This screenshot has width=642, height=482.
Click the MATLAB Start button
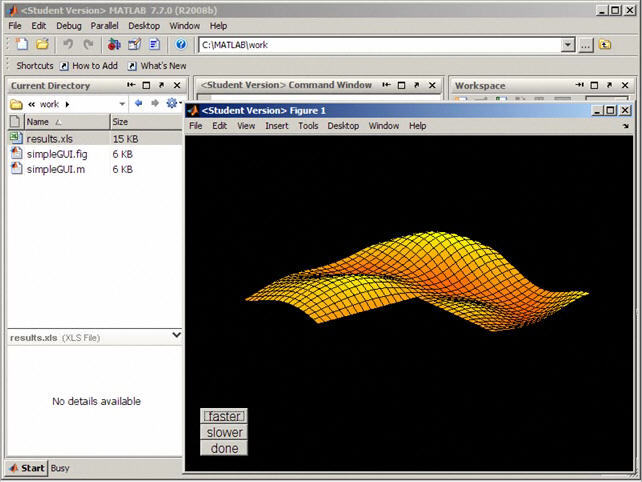point(27,468)
